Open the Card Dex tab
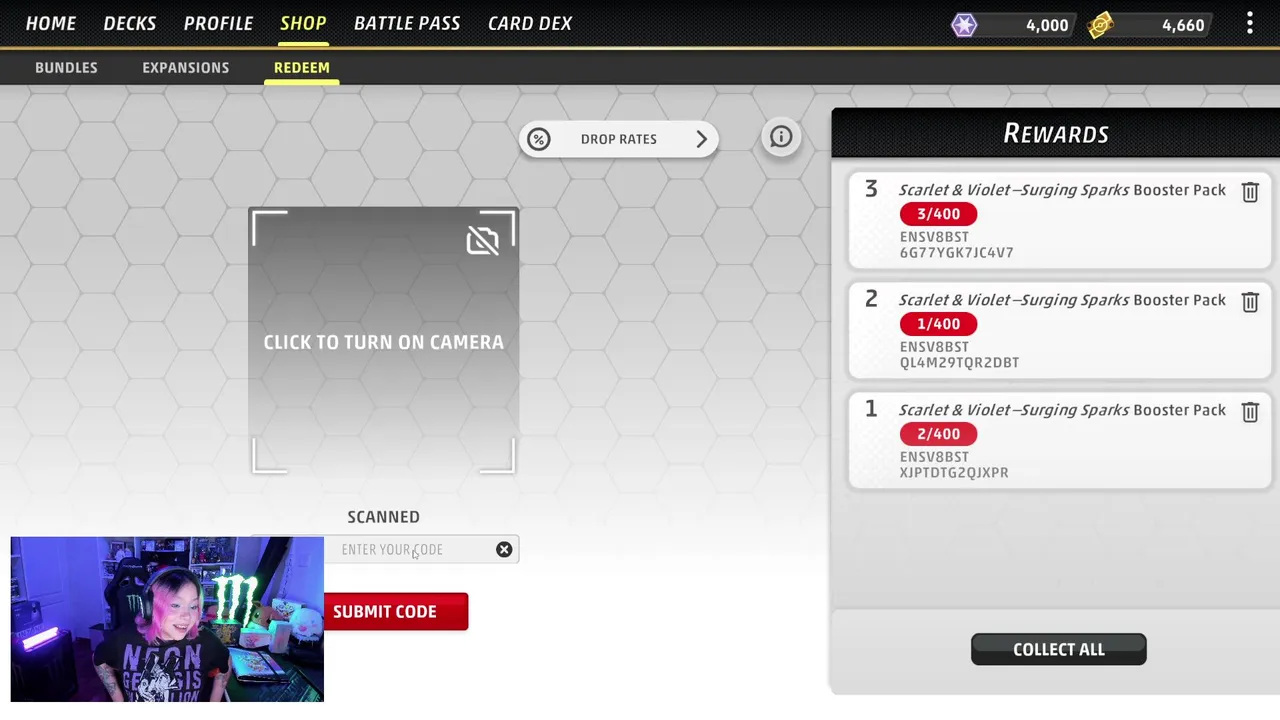1280x720 pixels. coord(530,23)
